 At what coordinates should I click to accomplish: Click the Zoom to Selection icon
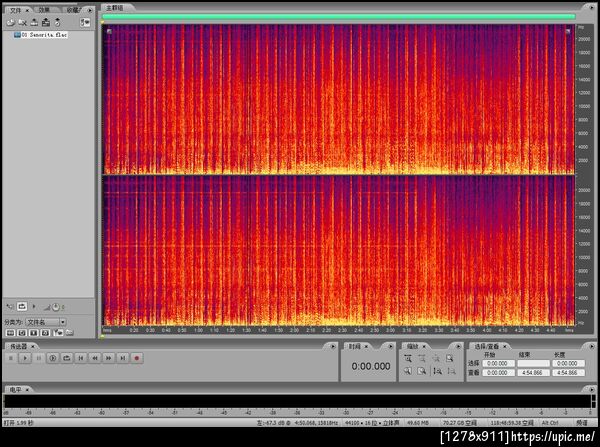[450, 359]
